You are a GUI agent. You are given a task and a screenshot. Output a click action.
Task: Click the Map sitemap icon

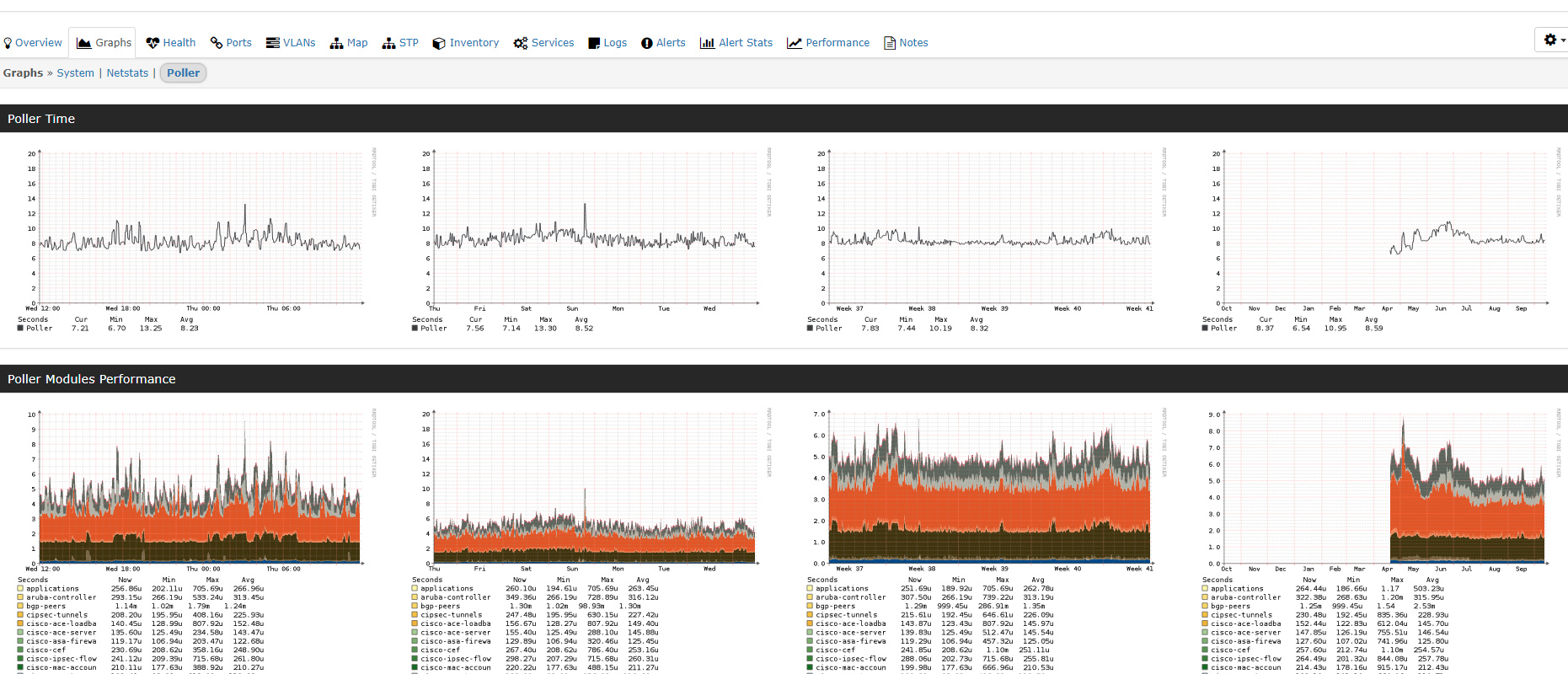point(336,43)
